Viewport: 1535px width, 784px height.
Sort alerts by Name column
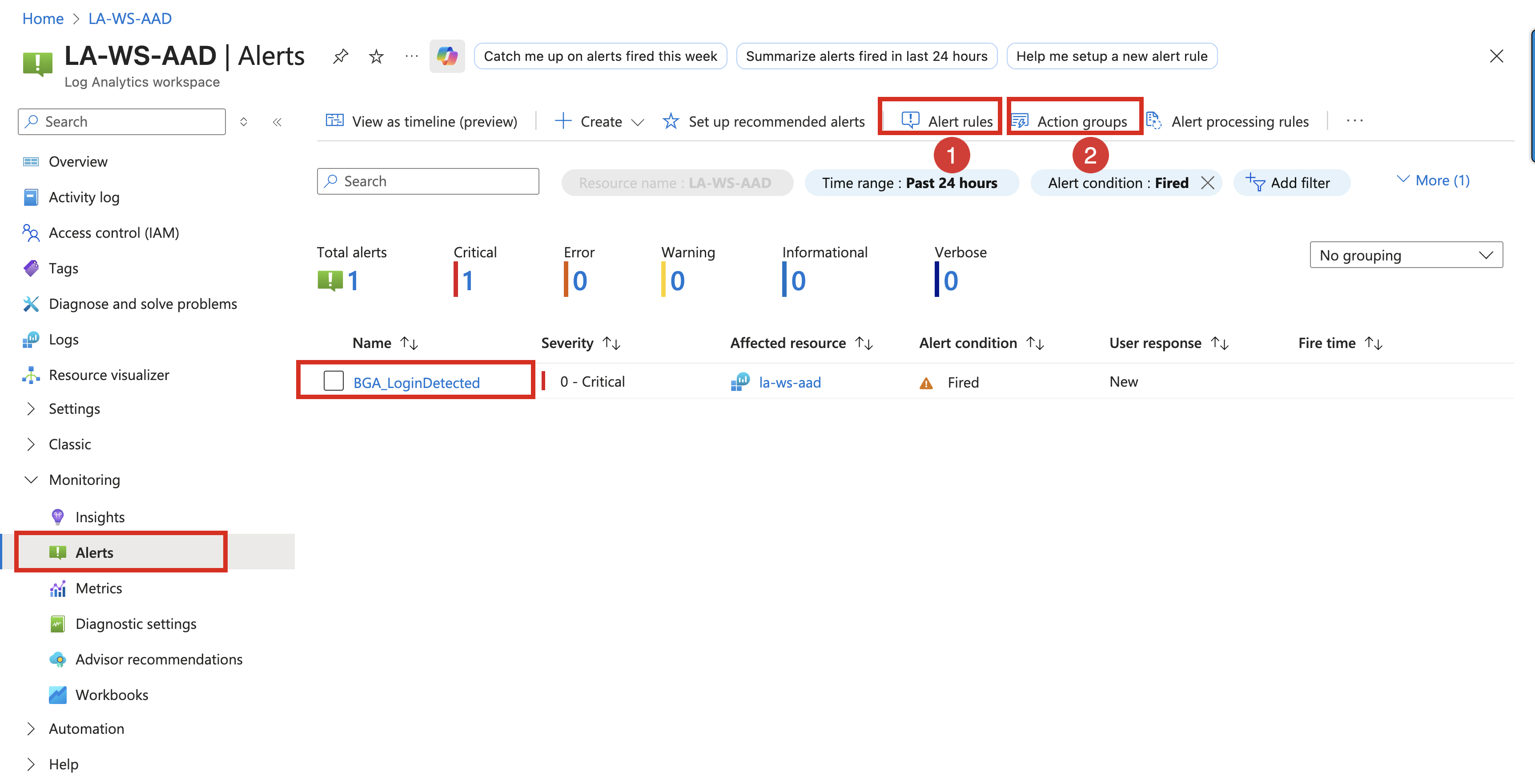(x=409, y=343)
